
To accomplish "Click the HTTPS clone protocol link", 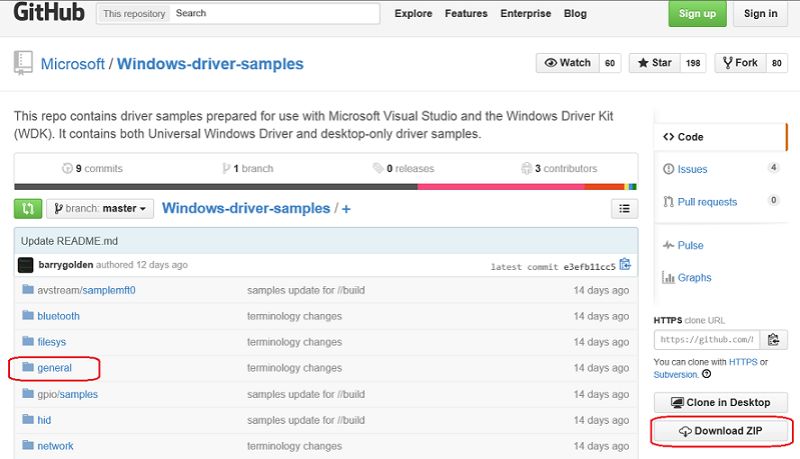I will (x=743, y=362).
